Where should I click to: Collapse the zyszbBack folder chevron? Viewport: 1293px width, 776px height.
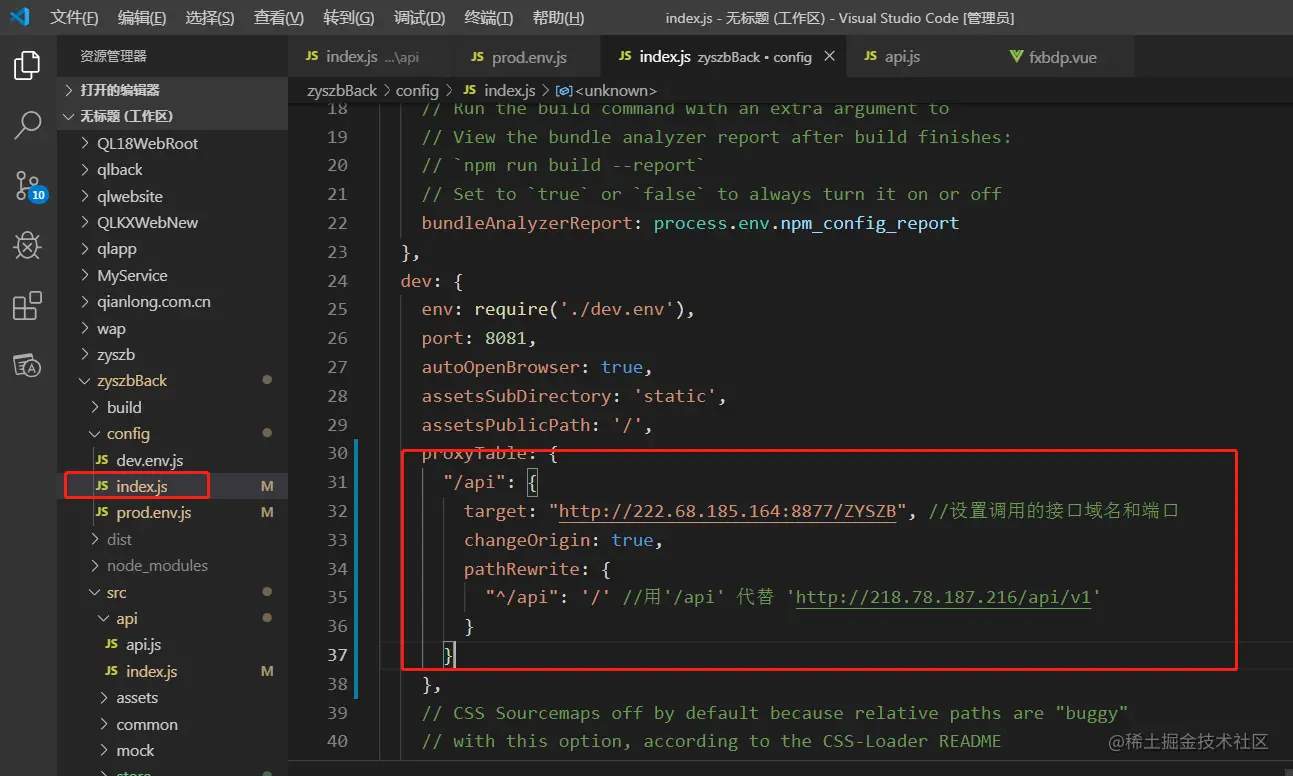coord(85,381)
